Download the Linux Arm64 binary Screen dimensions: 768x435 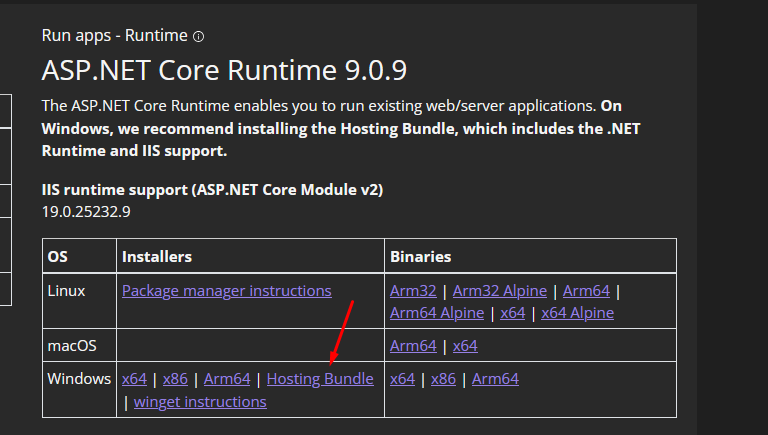coord(586,291)
